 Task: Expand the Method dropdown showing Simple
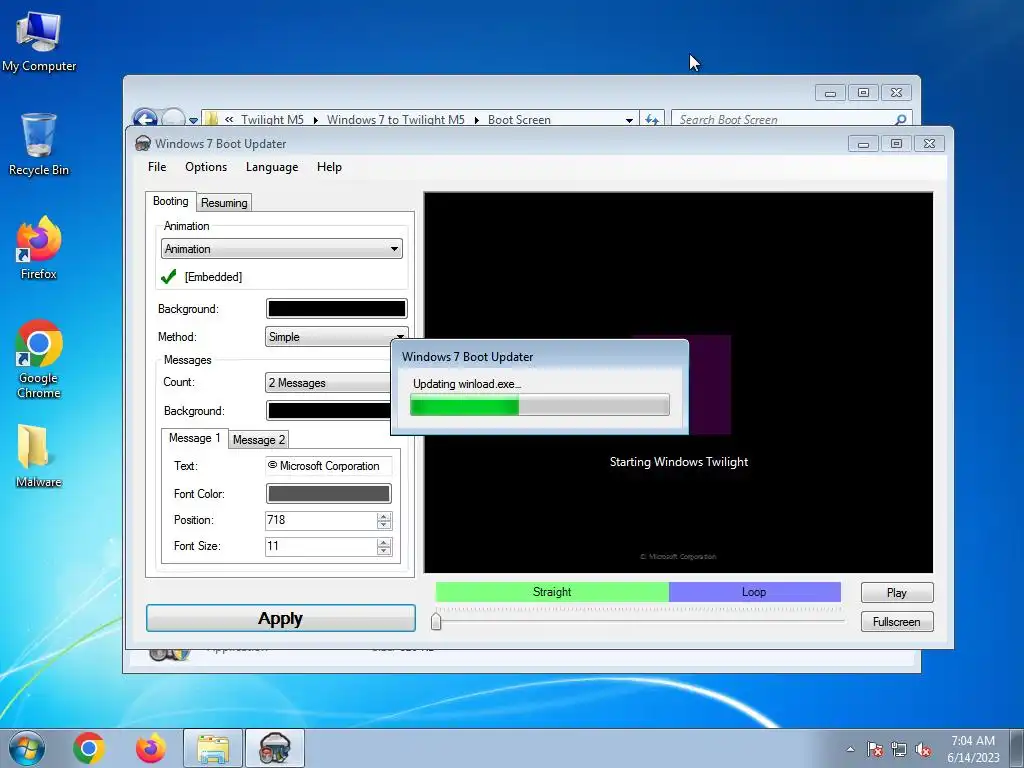point(336,337)
